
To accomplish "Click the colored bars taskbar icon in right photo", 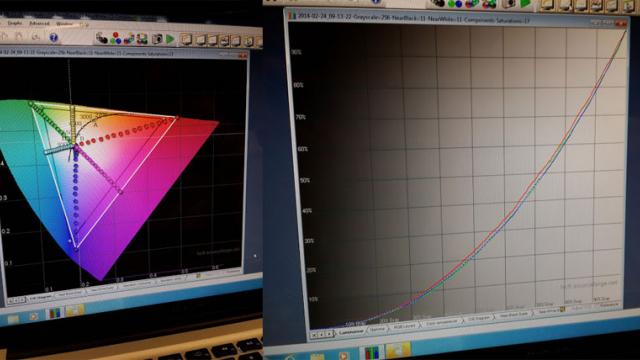I will 371,352.
